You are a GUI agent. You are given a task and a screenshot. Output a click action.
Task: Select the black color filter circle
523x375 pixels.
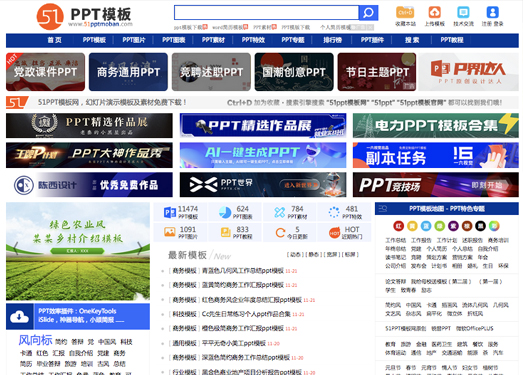(x=480, y=226)
